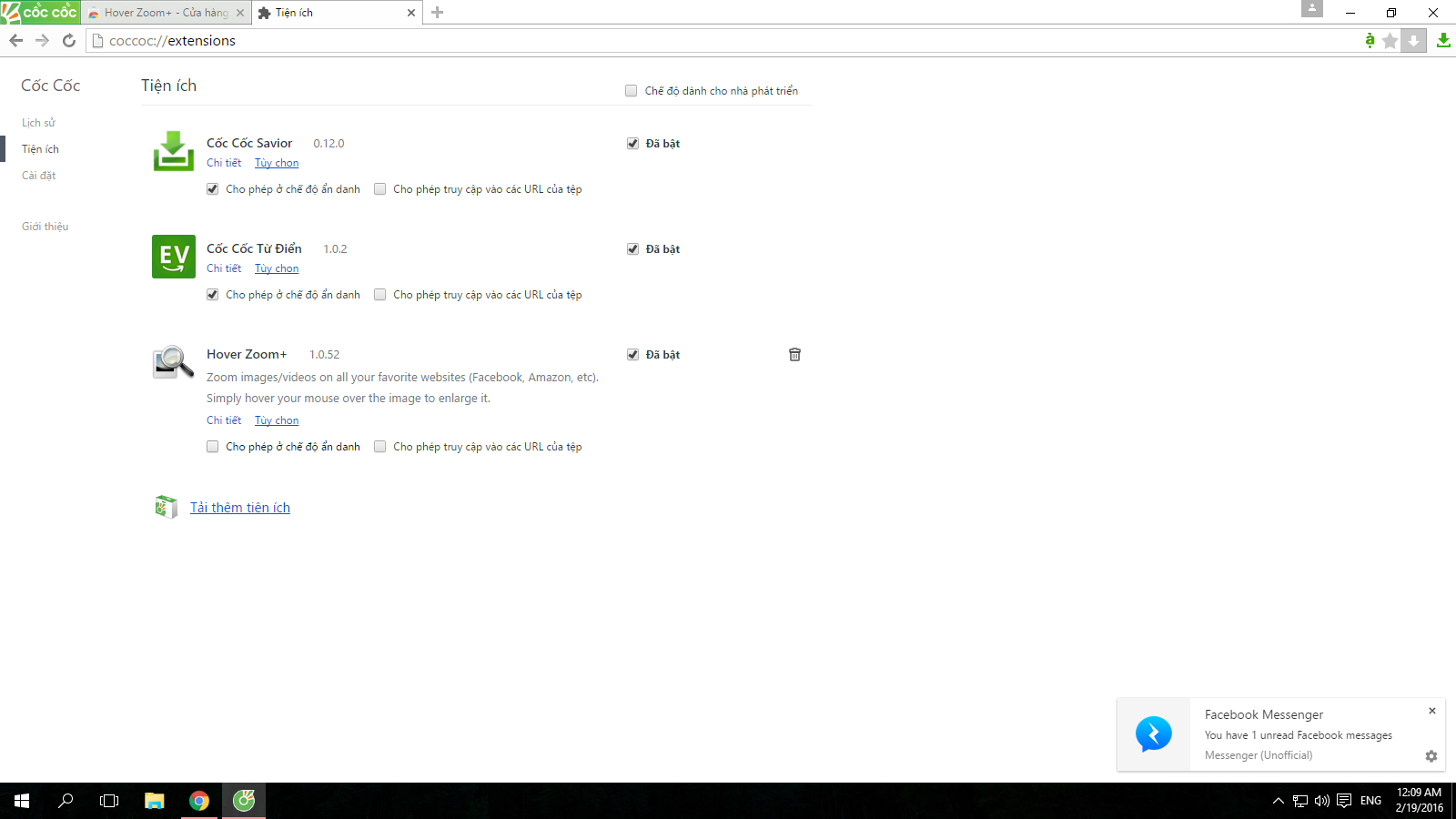The width and height of the screenshot is (1456, 819).
Task: Close the Hover Zoom+ store tab
Action: [x=240, y=13]
